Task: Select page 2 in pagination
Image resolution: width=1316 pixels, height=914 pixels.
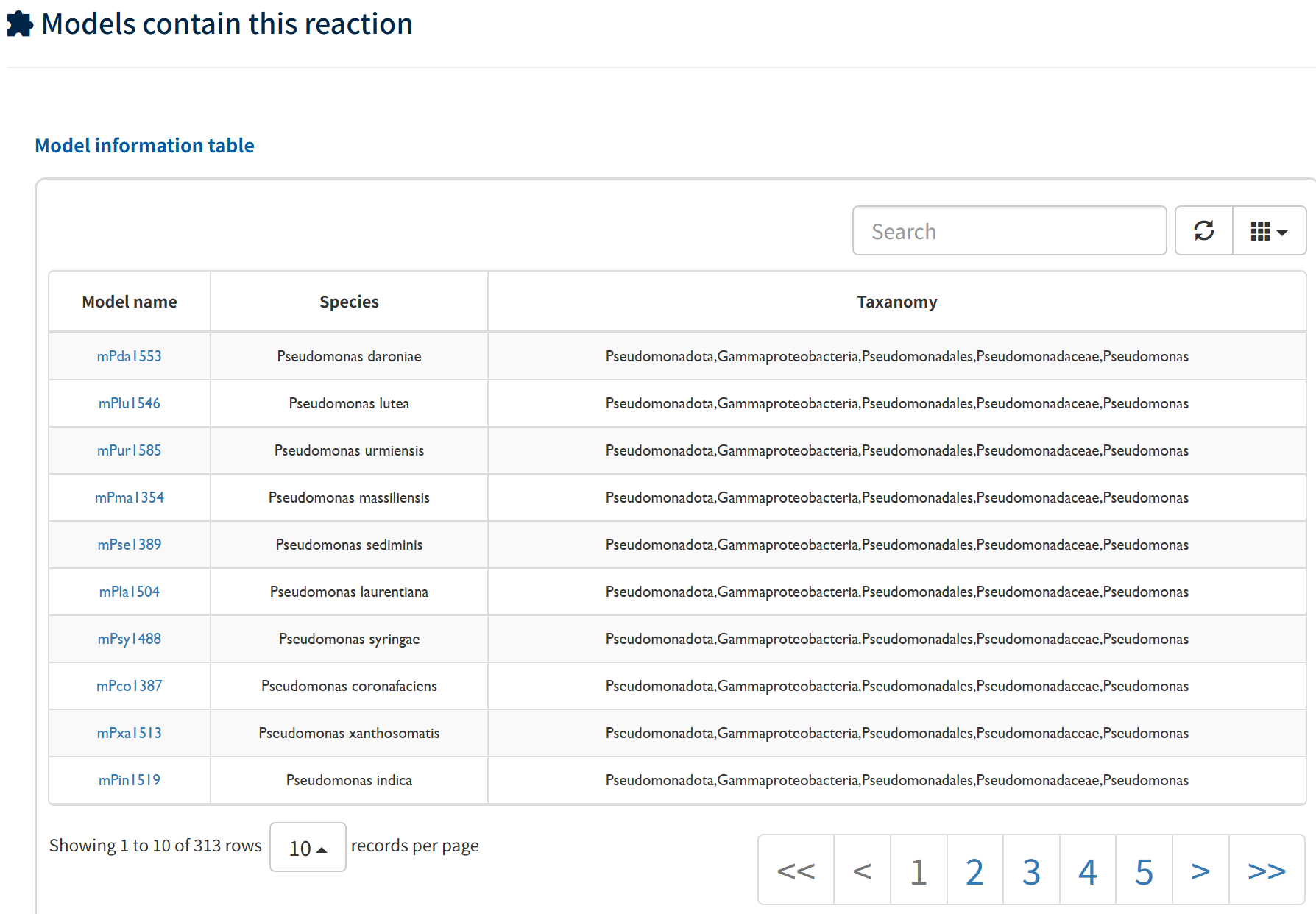Action: (x=974, y=871)
